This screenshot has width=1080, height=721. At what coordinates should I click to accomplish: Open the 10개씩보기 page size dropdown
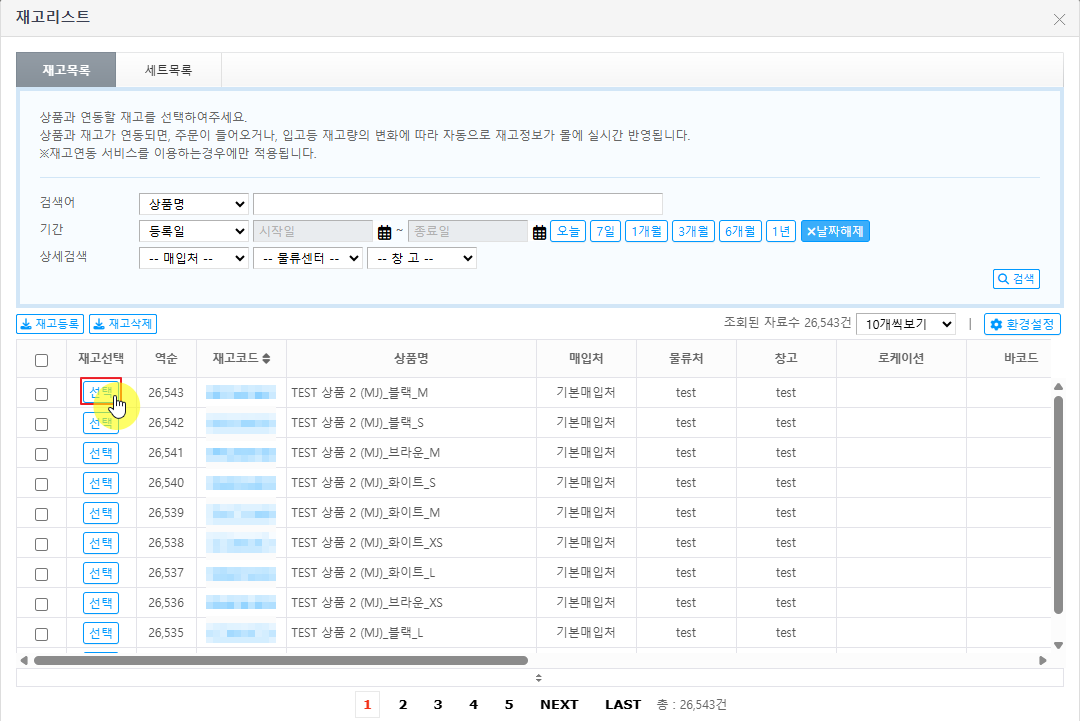[x=906, y=324]
